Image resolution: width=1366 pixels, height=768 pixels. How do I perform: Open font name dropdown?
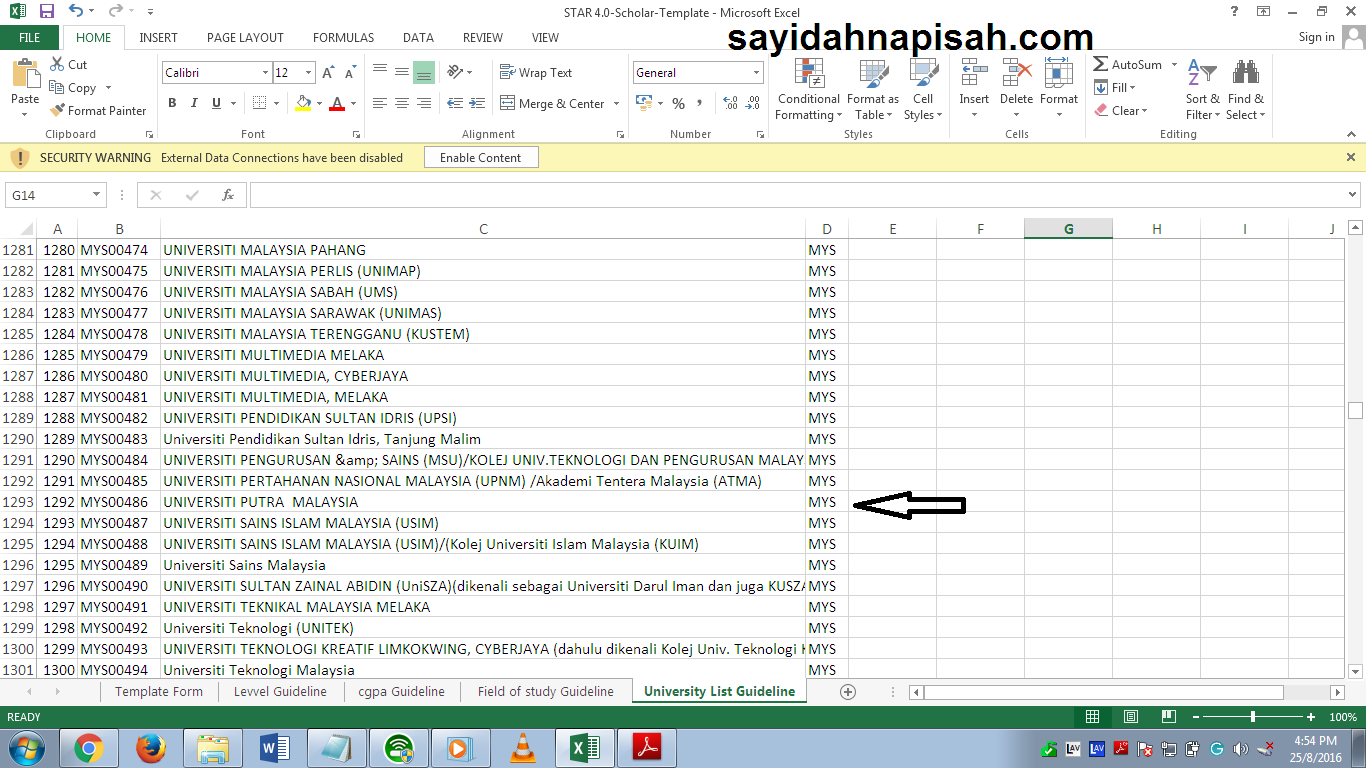[x=265, y=73]
